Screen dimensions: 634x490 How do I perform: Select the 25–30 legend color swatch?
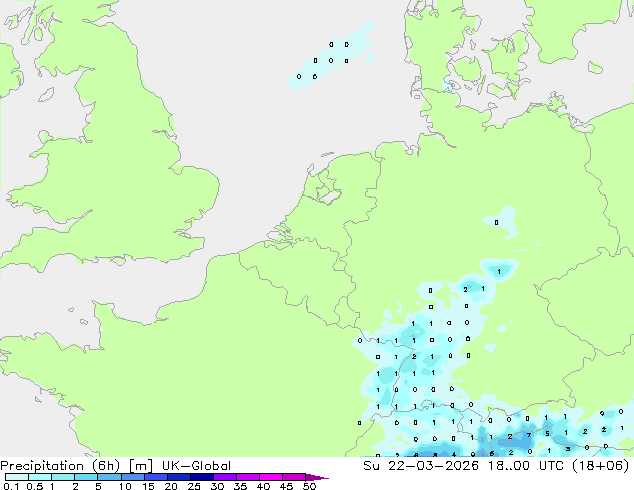(x=201, y=477)
